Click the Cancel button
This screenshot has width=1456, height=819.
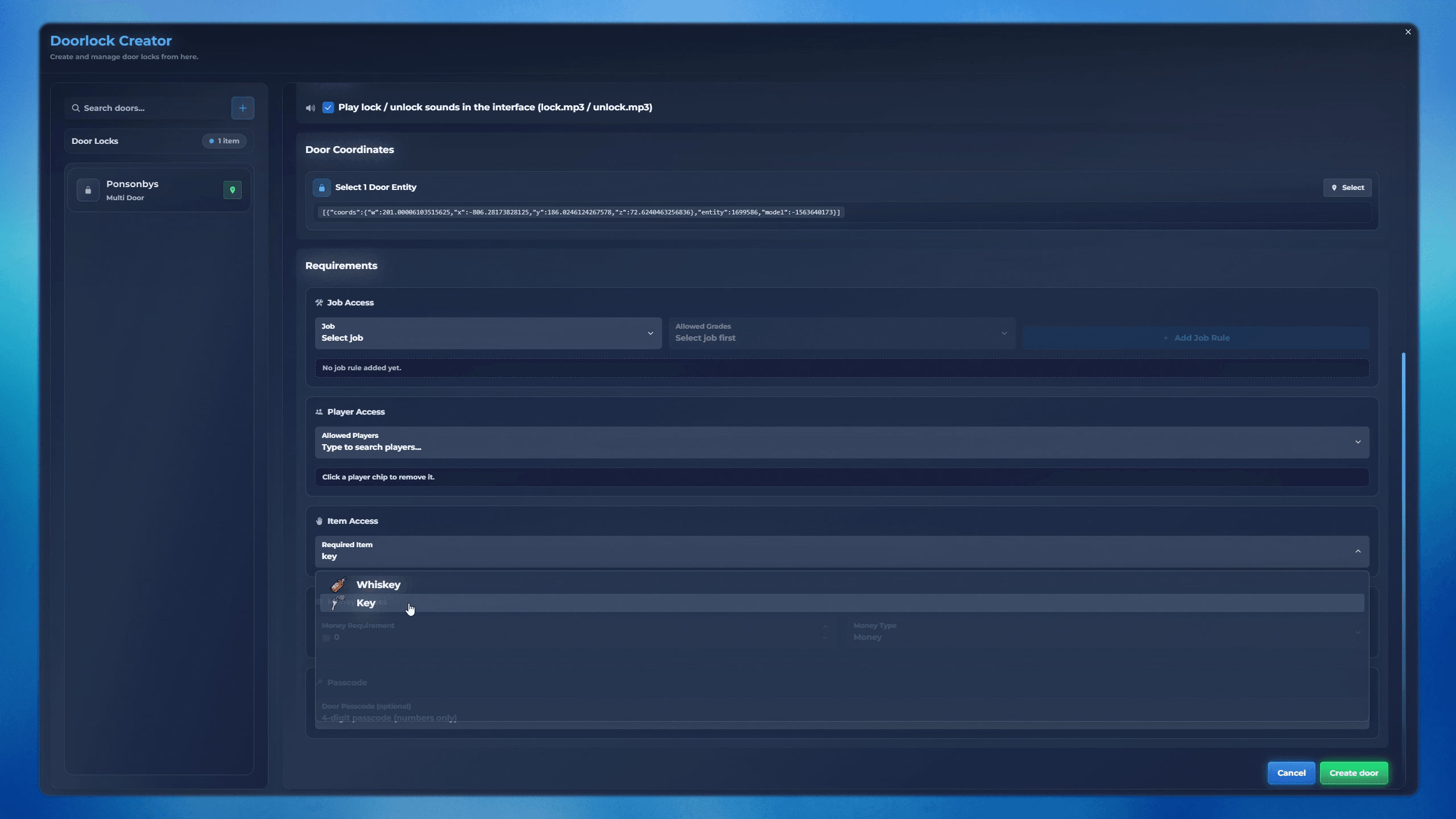coord(1291,773)
